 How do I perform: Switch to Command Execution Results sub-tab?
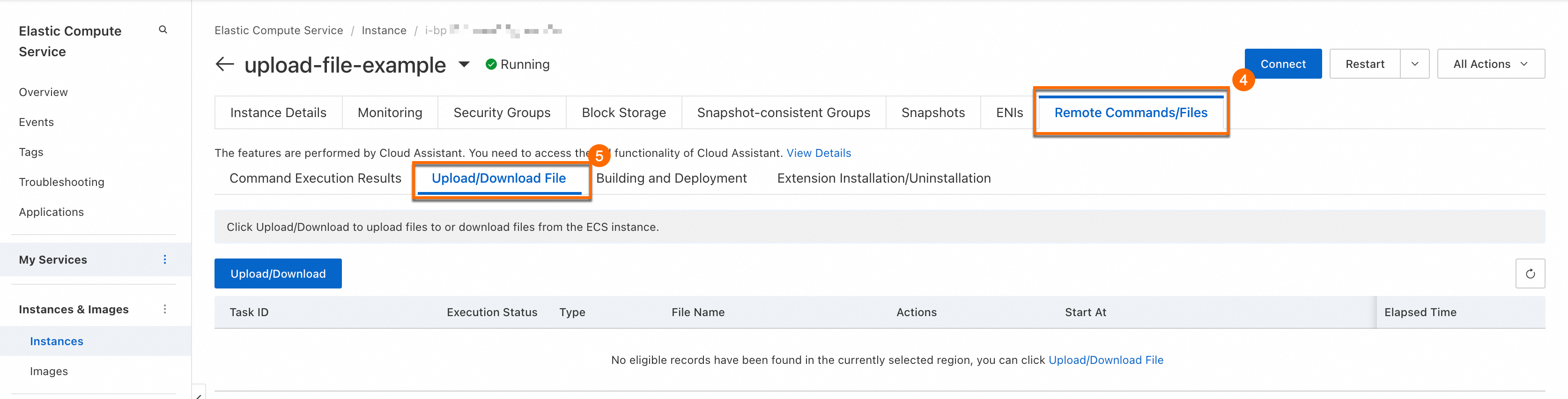click(315, 178)
